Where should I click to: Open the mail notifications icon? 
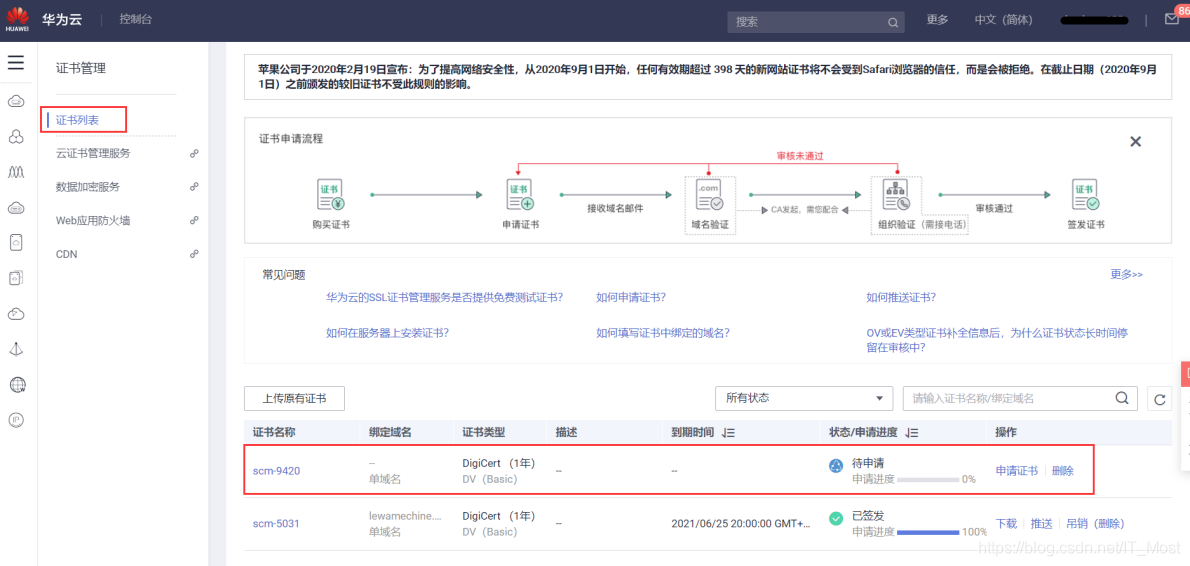1172,20
